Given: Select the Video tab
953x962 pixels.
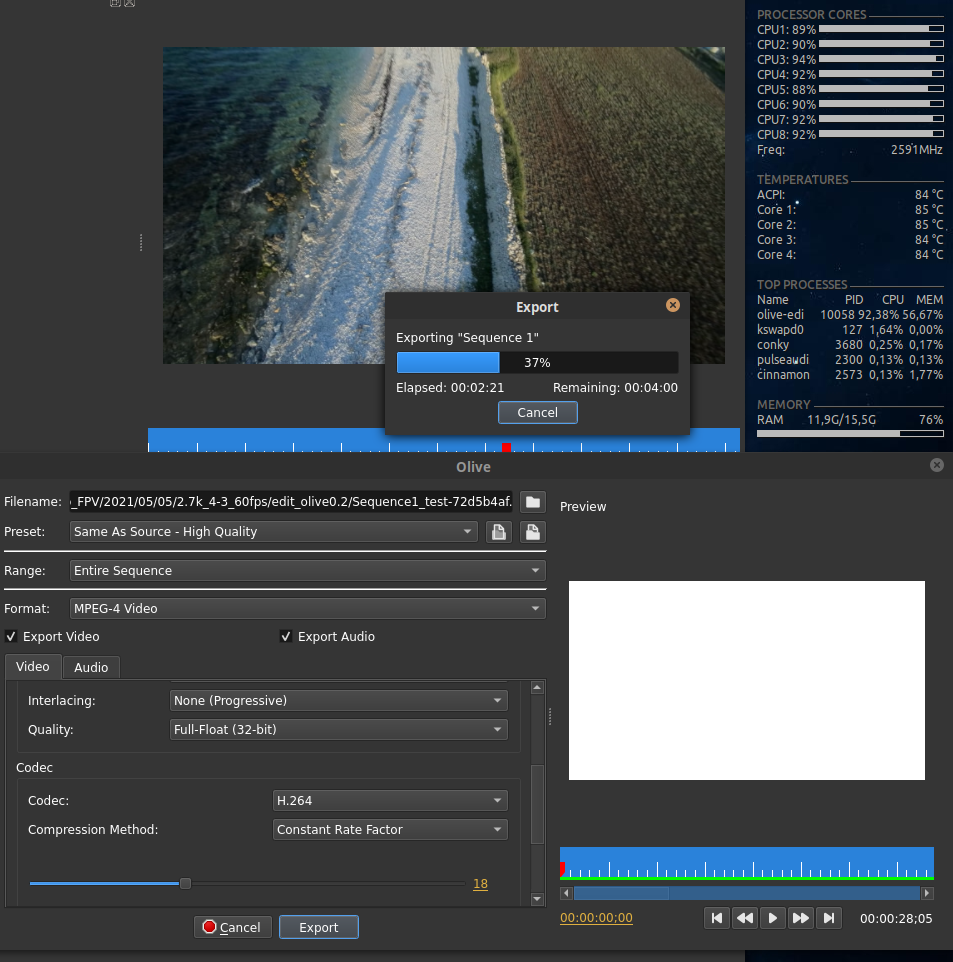Looking at the screenshot, I should (33, 666).
